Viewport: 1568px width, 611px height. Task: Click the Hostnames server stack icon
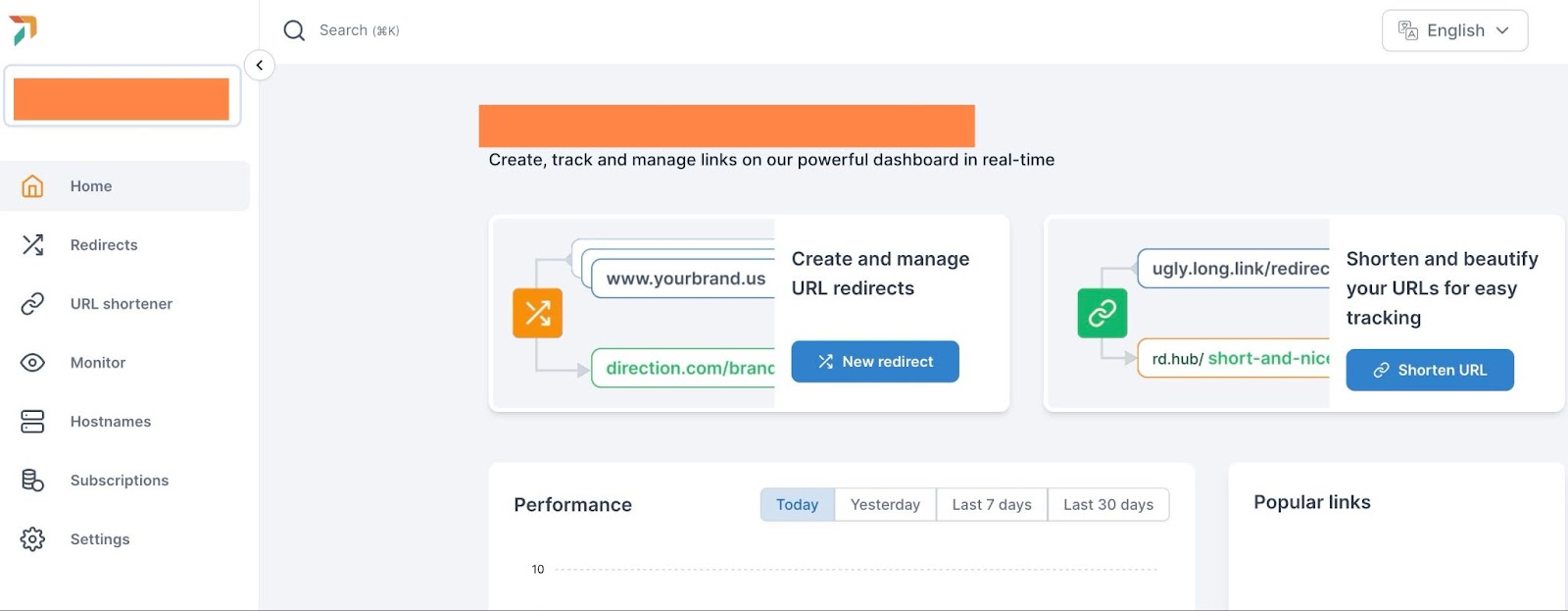click(x=32, y=422)
